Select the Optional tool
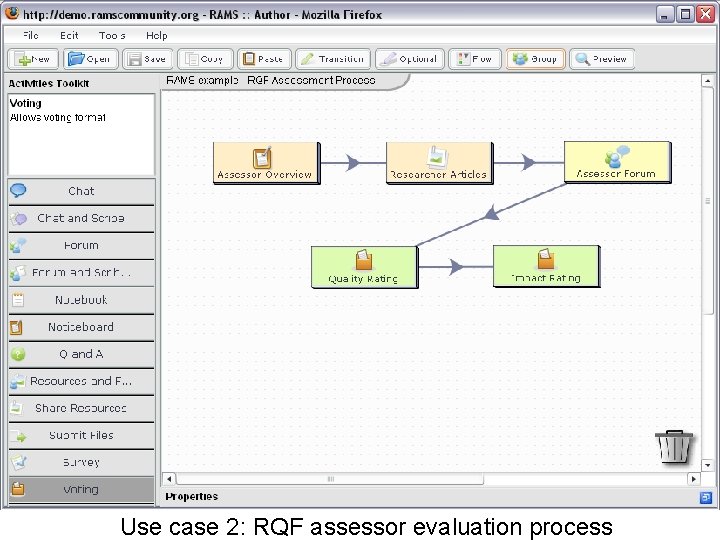 [x=410, y=59]
